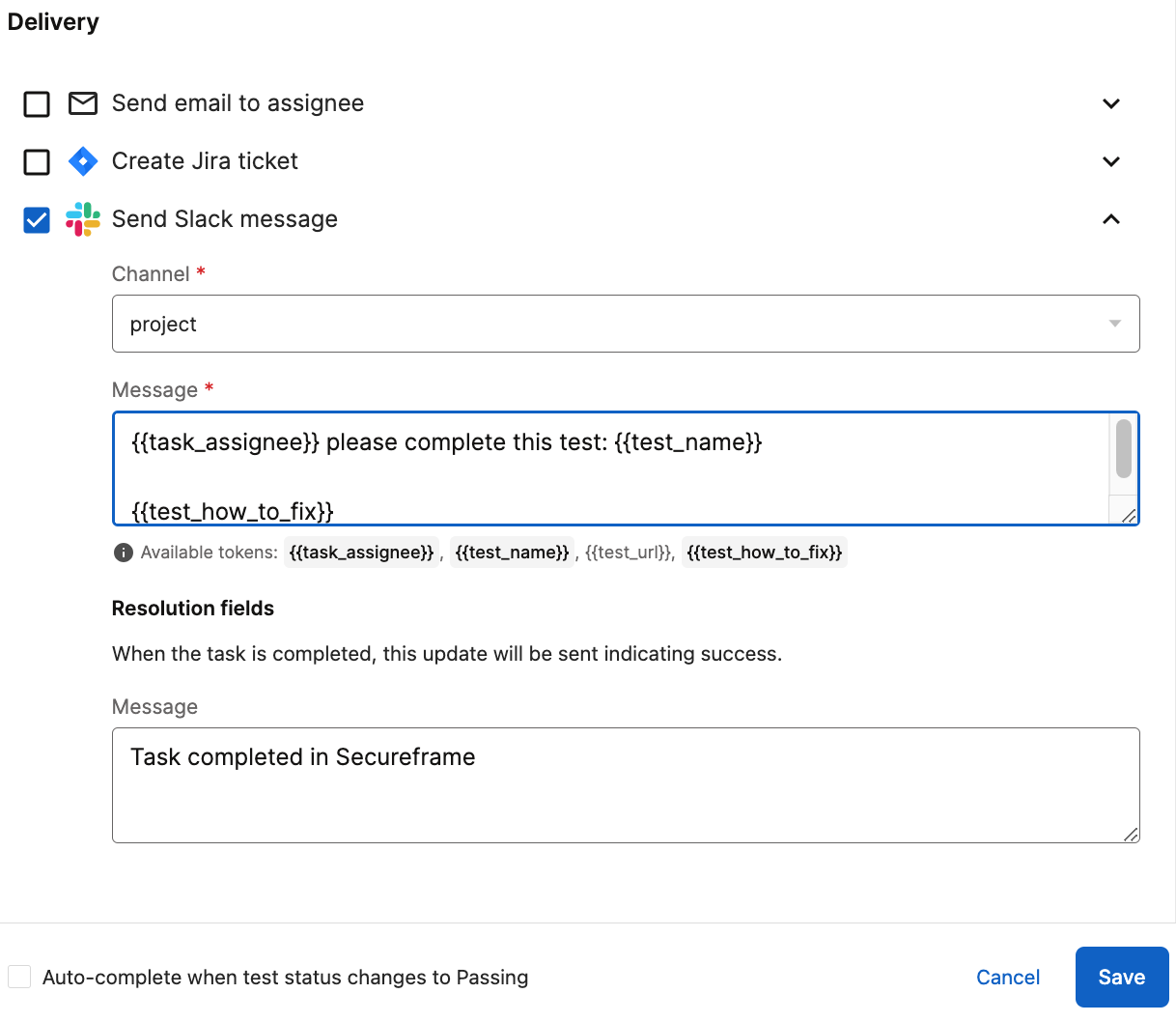Insert the {{test_name}} token chip
1176x1022 pixels.
click(512, 553)
